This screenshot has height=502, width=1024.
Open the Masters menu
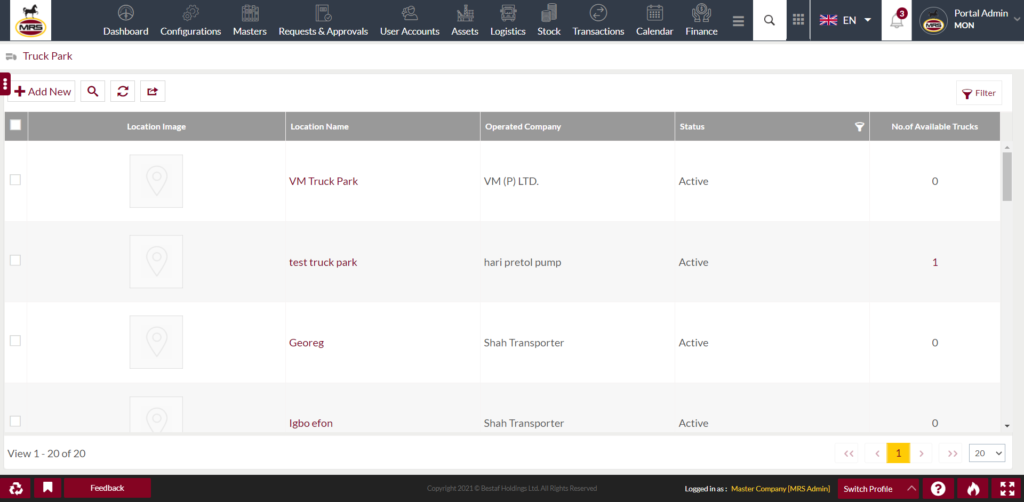coord(249,20)
